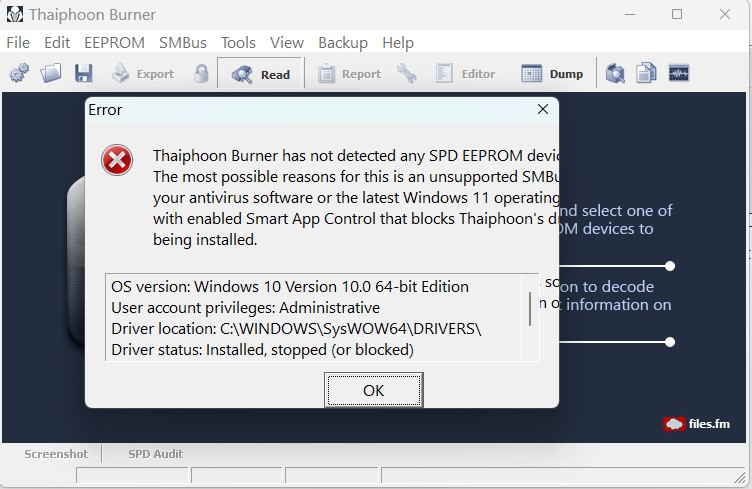Maximize the Thaiphoon Burner window

pyautogui.click(x=677, y=14)
